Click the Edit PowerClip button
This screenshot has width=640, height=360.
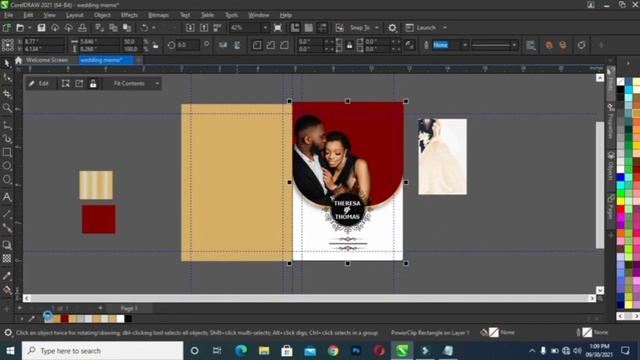point(38,84)
